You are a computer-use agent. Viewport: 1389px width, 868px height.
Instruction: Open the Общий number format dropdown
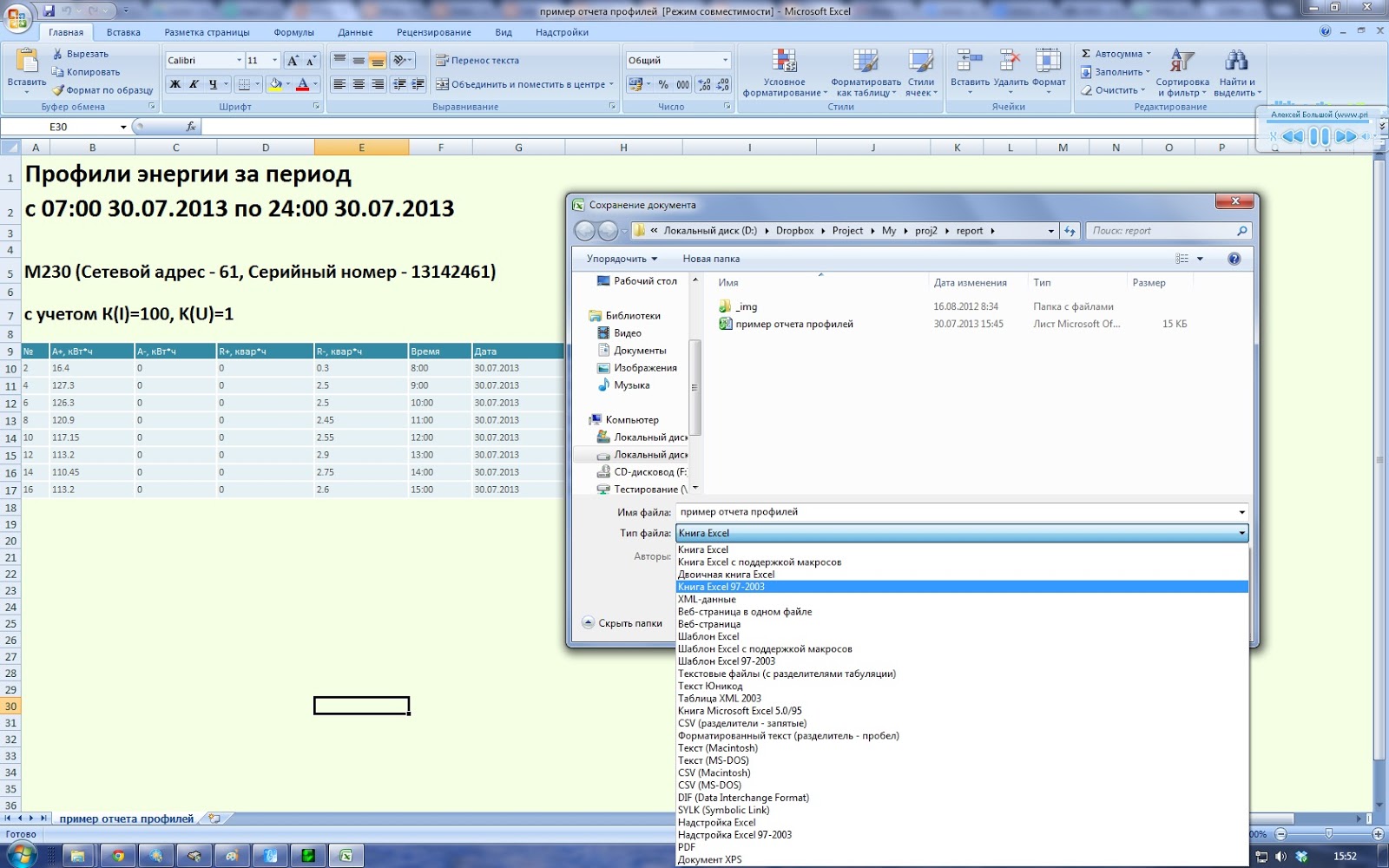pos(723,60)
